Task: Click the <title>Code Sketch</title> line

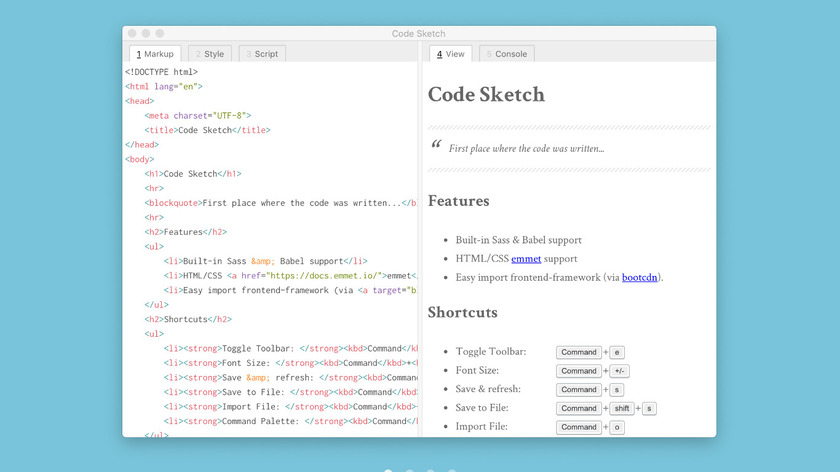Action: pyautogui.click(x=207, y=130)
